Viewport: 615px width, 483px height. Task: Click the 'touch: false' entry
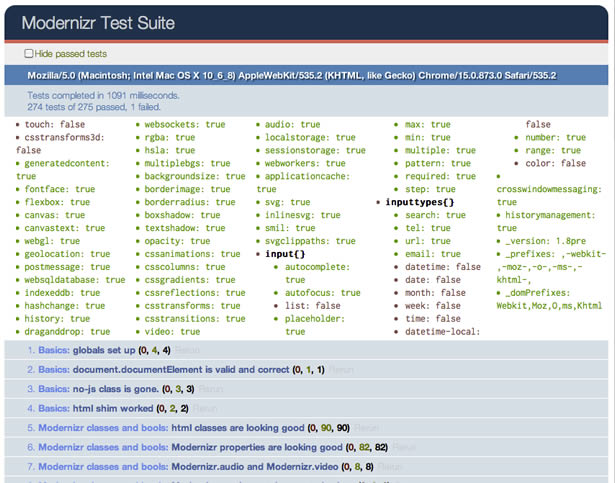55,124
